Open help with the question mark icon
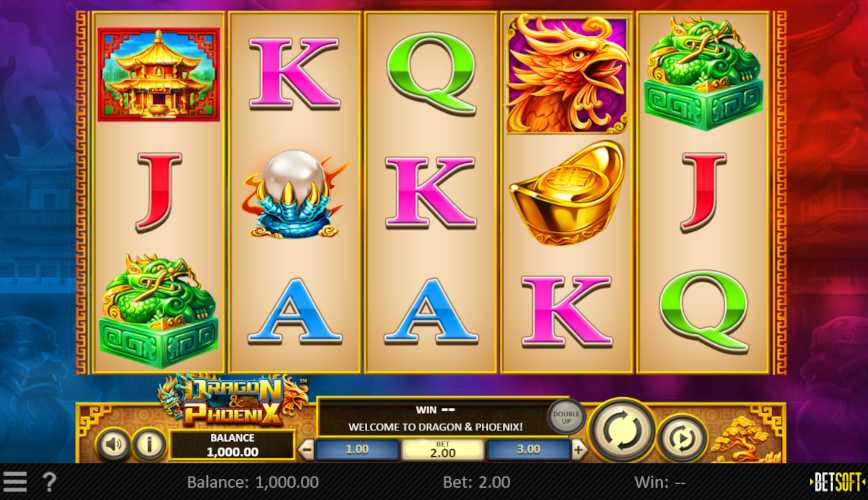The image size is (868, 500). pos(49,482)
